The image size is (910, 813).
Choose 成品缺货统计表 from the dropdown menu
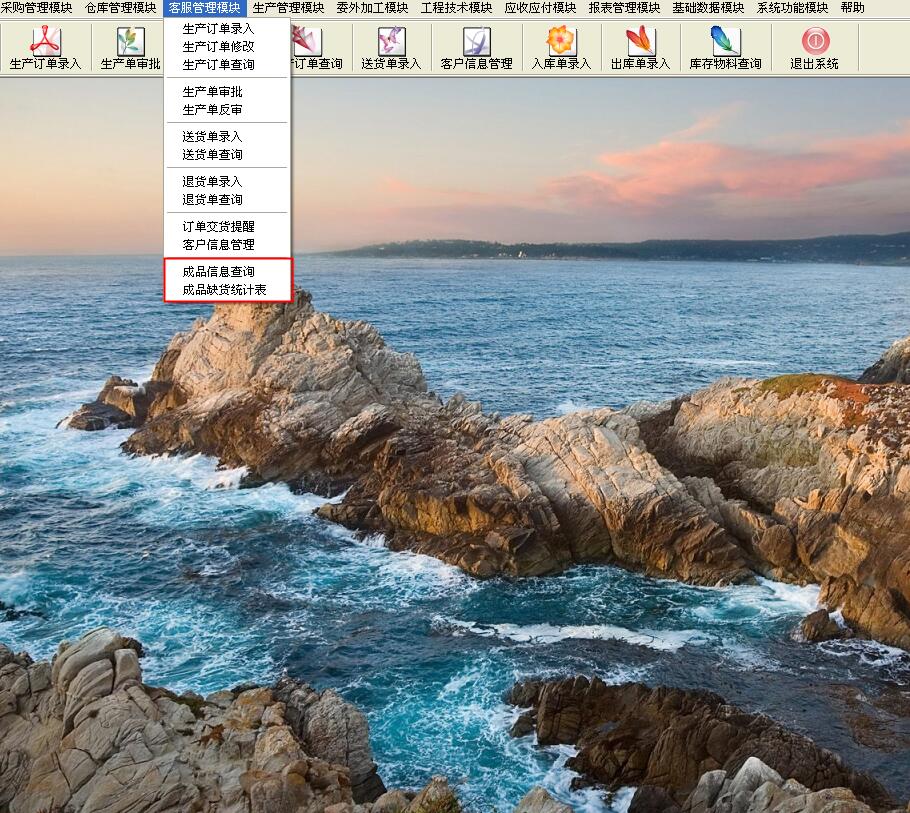(224, 290)
